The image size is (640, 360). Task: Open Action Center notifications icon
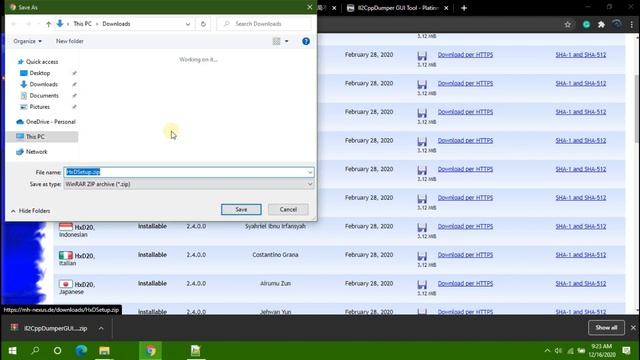626,351
